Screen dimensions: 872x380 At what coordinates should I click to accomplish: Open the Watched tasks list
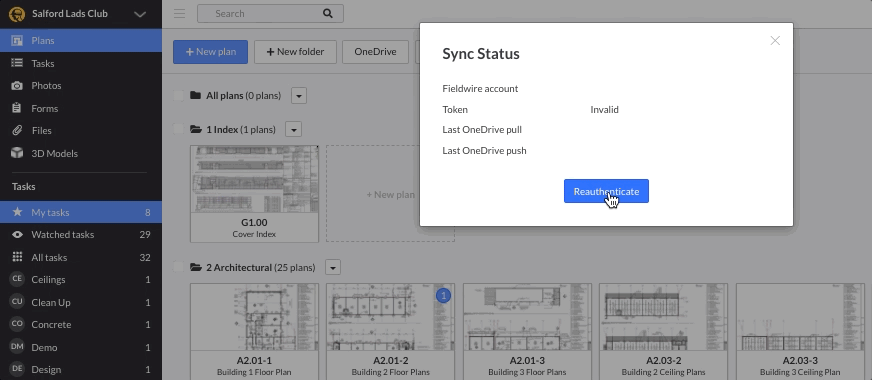tap(81, 235)
